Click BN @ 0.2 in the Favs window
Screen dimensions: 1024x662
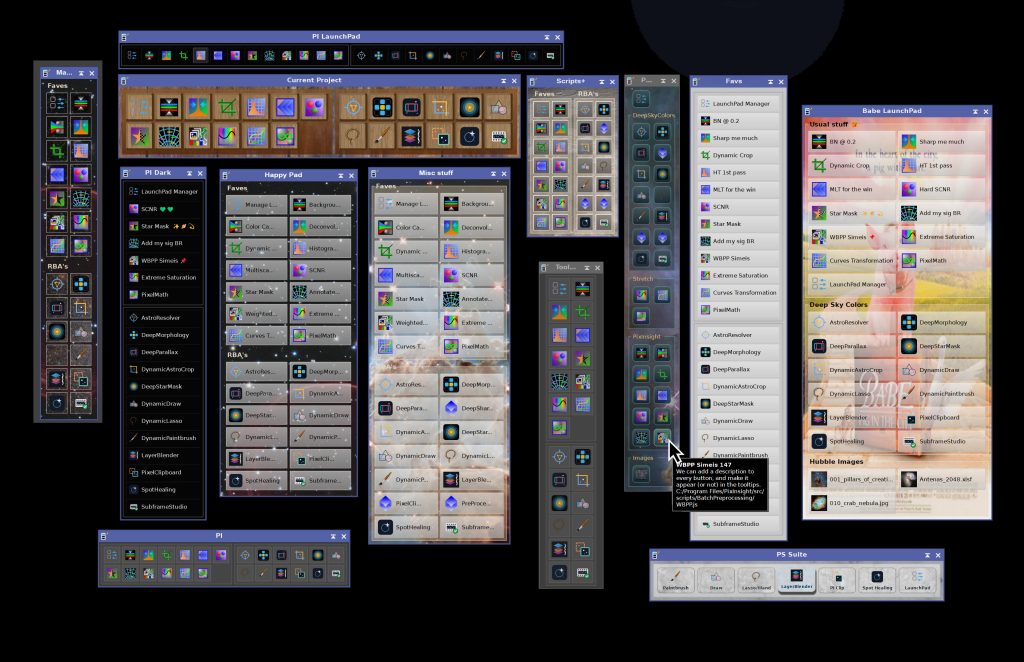tap(738, 121)
